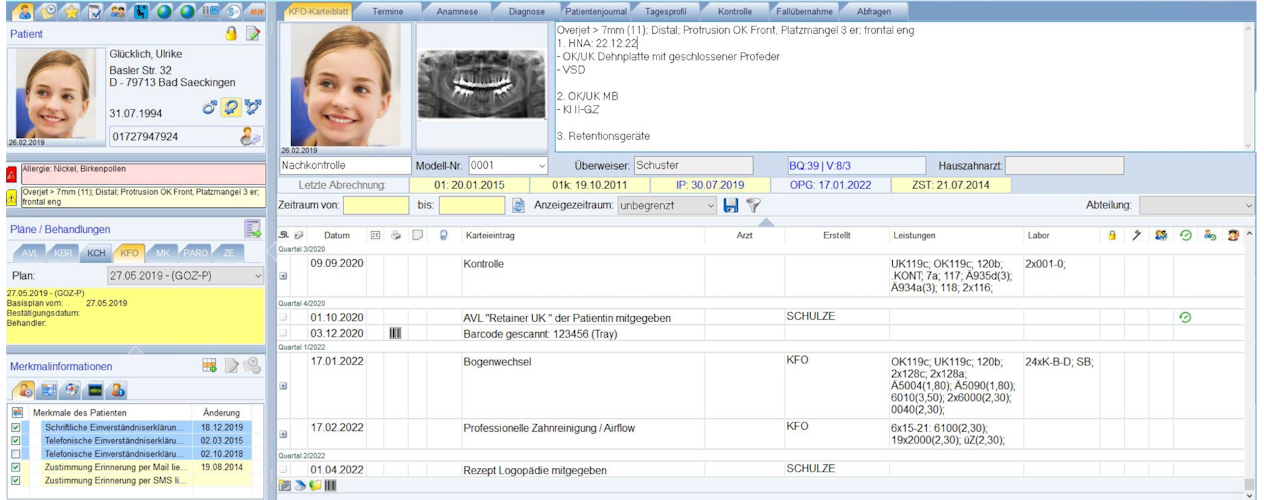Select the KCH plan tab
Screen dimensions: 1264x500
[96, 253]
